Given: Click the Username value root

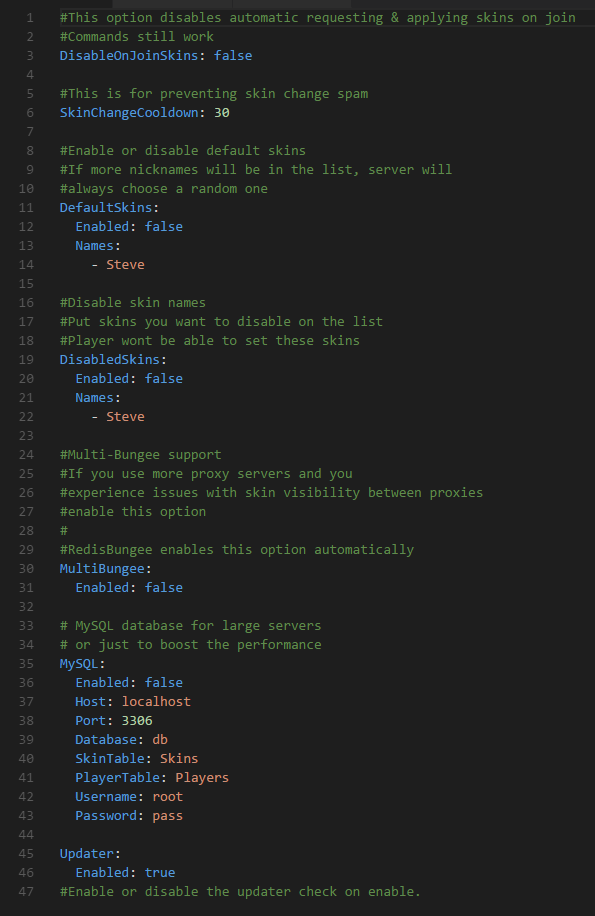Looking at the screenshot, I should pos(168,797).
